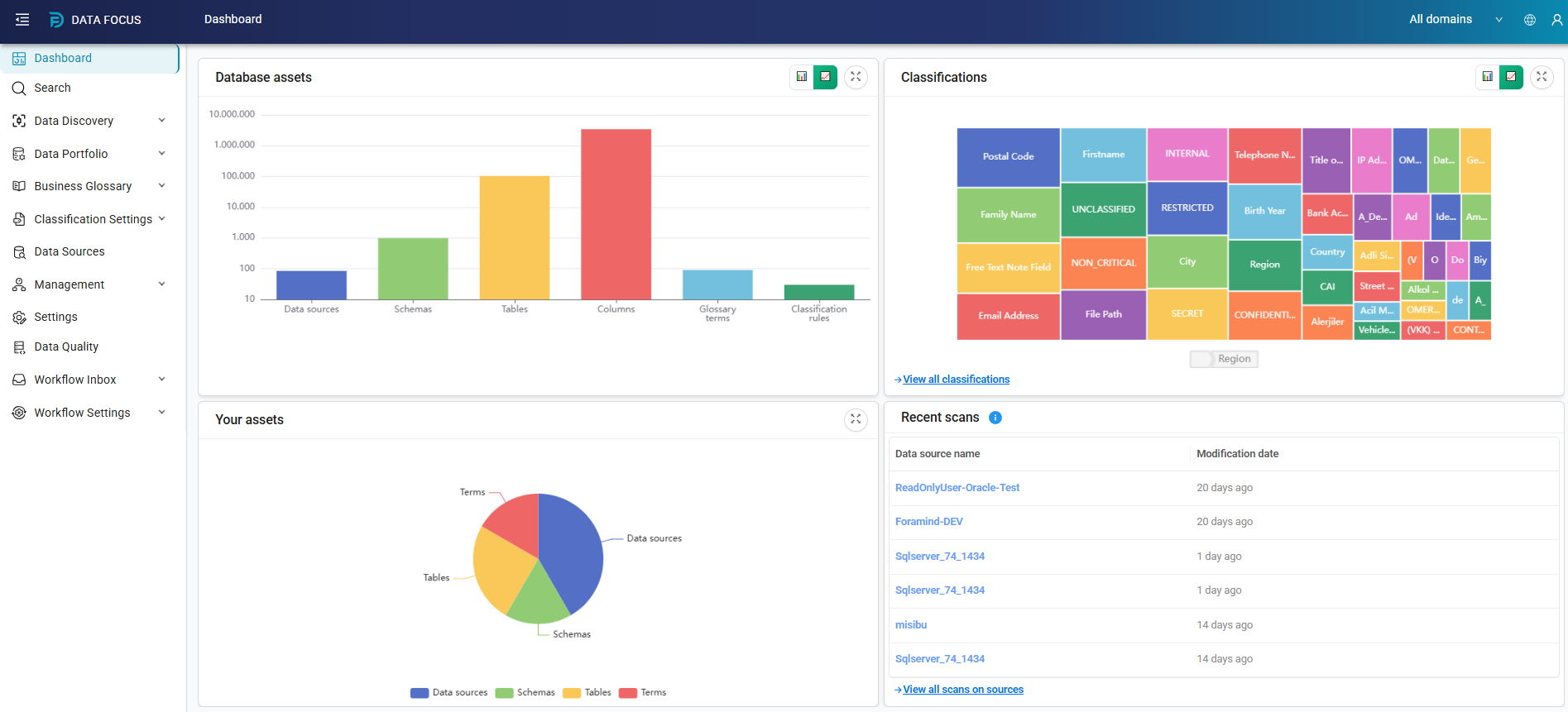Viewport: 1568px width, 712px height.
Task: Toggle Data sources in Your assets legend
Action: point(449,693)
